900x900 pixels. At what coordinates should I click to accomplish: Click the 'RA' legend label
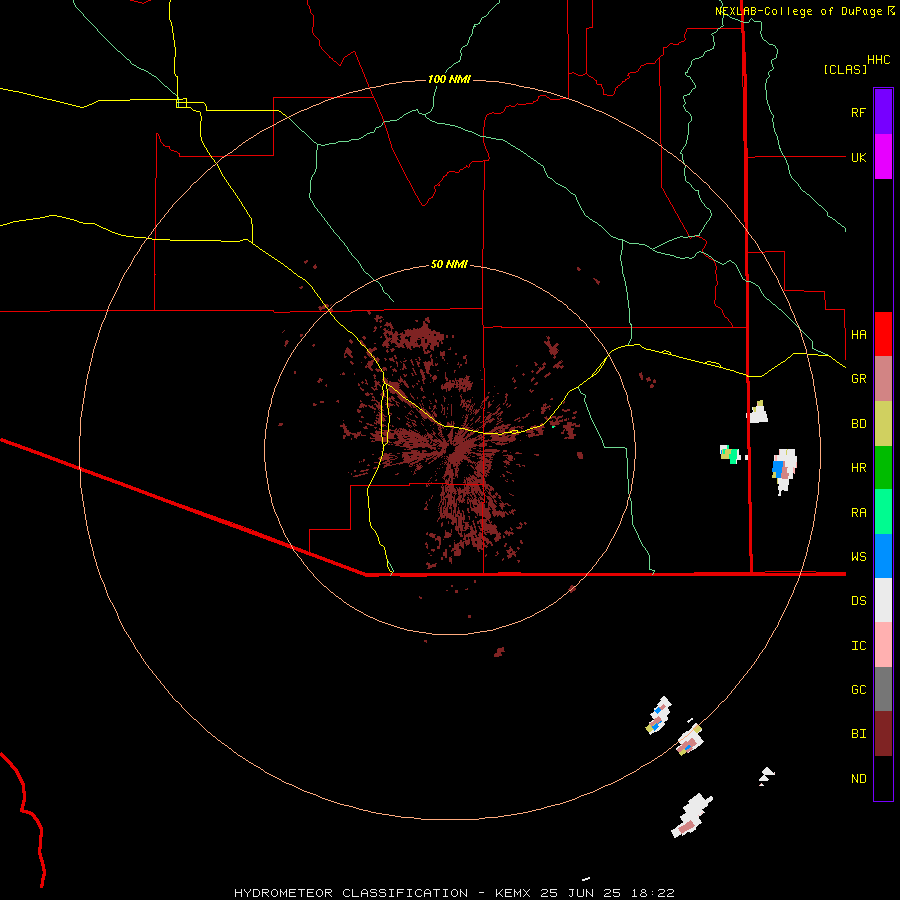pos(858,513)
